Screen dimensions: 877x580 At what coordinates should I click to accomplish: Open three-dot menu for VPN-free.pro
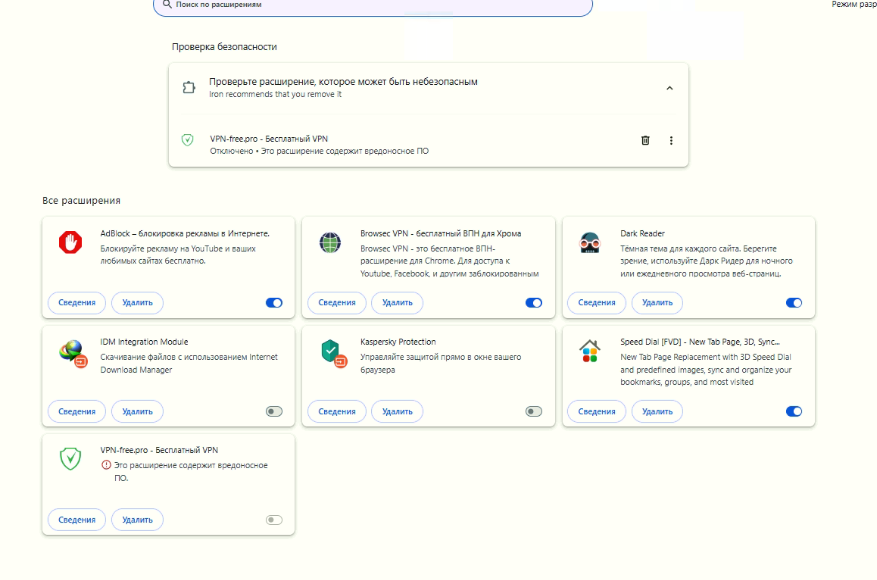(671, 140)
